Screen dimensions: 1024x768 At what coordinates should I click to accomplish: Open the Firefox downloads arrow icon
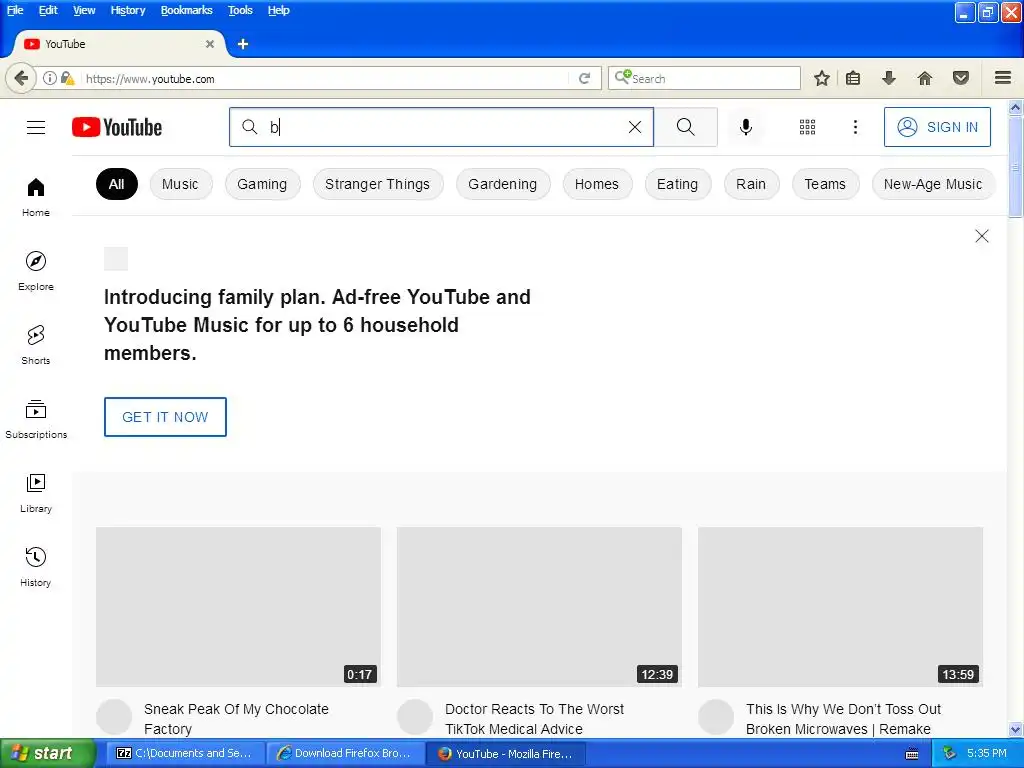point(889,78)
